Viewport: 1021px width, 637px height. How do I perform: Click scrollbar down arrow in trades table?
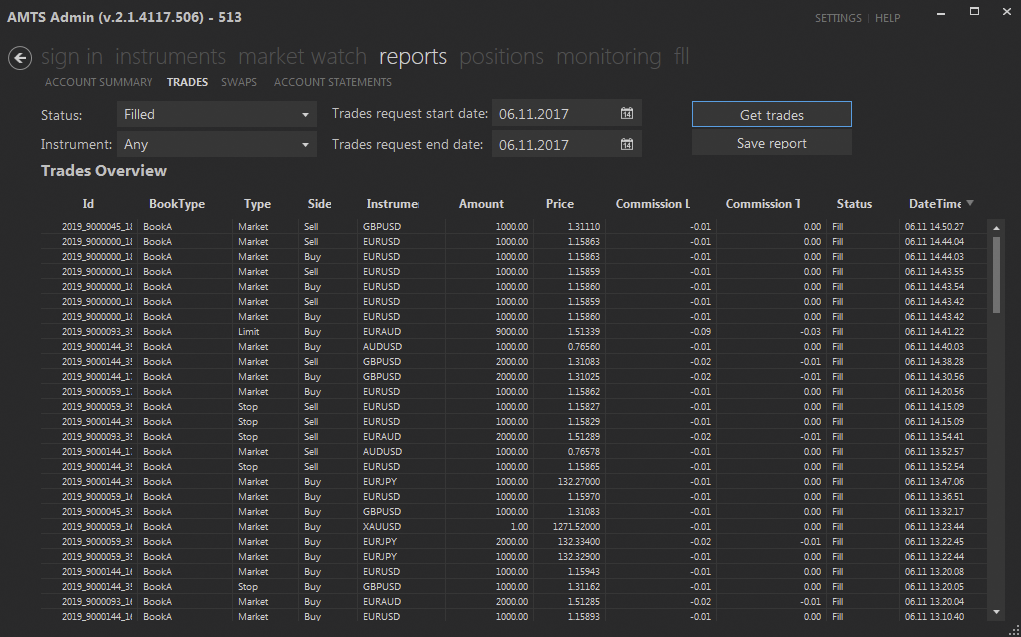point(996,612)
